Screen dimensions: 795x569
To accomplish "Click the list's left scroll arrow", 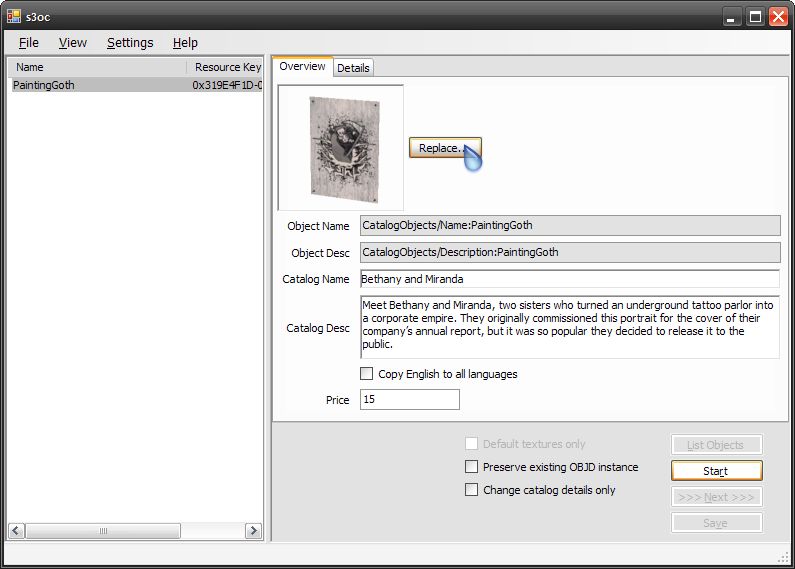I will [17, 531].
